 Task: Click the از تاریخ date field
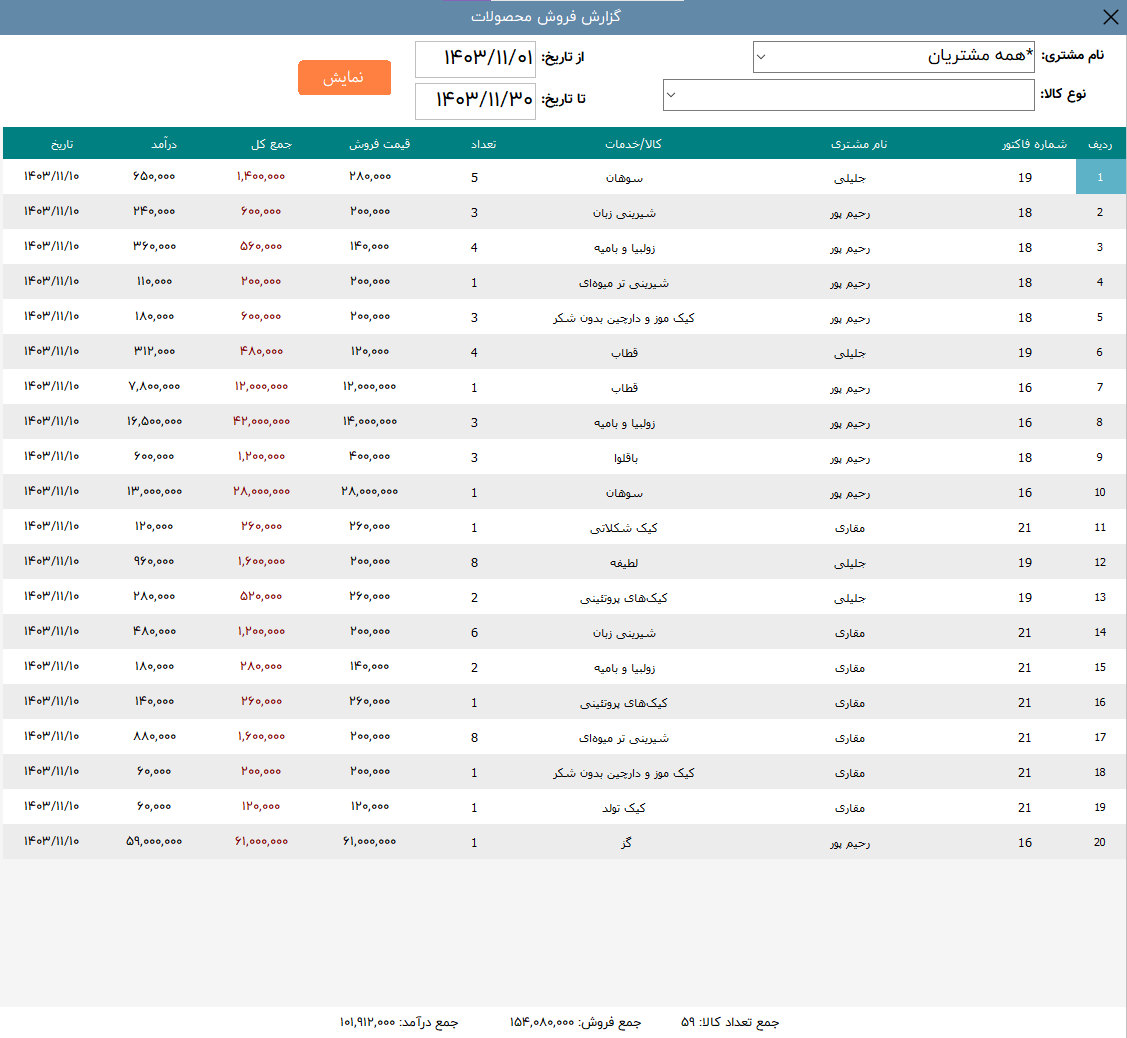(x=475, y=59)
